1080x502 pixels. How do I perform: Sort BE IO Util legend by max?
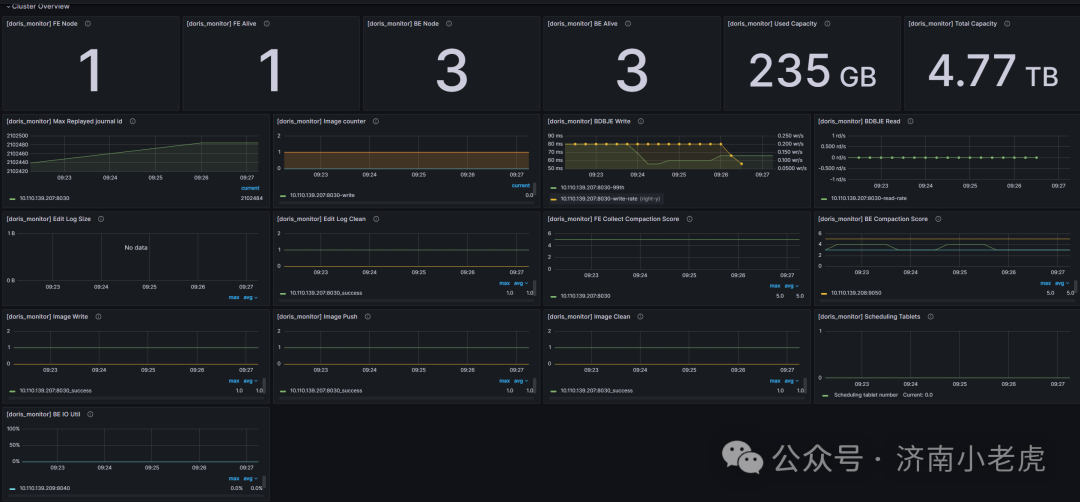point(234,478)
